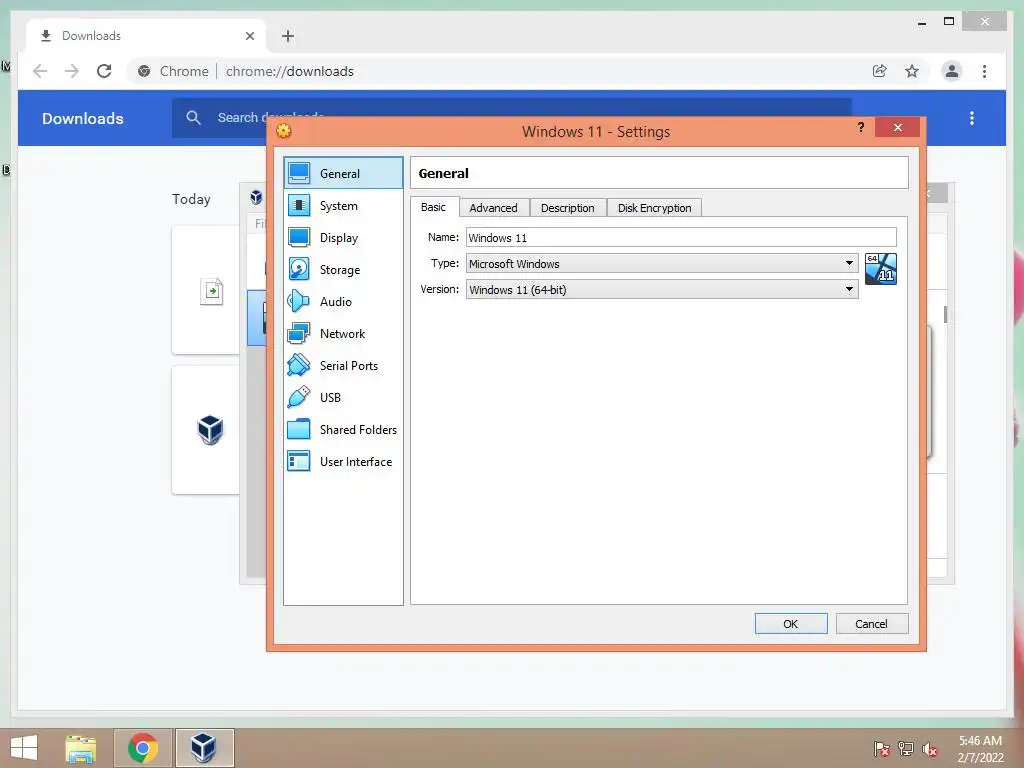The height and width of the screenshot is (768, 1024).
Task: Confirm settings with the OK button
Action: (x=791, y=624)
